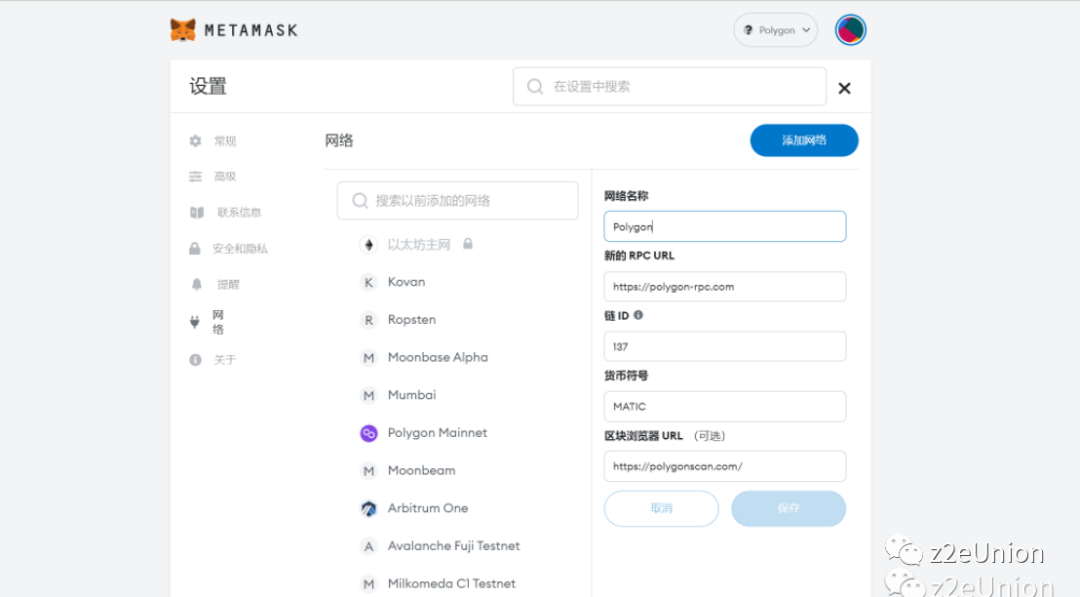Viewport: 1080px width, 597px height.
Task: Click the bell icon beside 提醒
Action: [x=195, y=284]
